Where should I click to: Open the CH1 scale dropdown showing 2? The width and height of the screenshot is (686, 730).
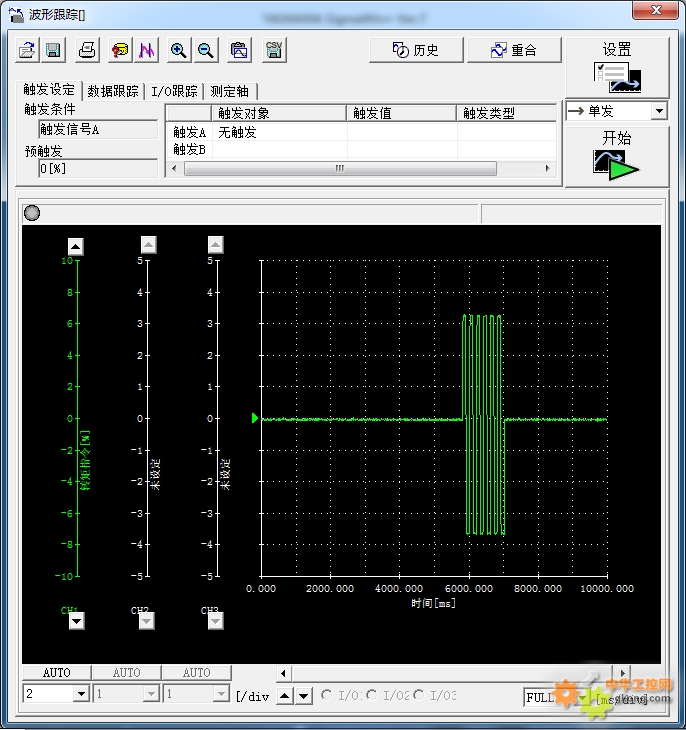click(82, 694)
